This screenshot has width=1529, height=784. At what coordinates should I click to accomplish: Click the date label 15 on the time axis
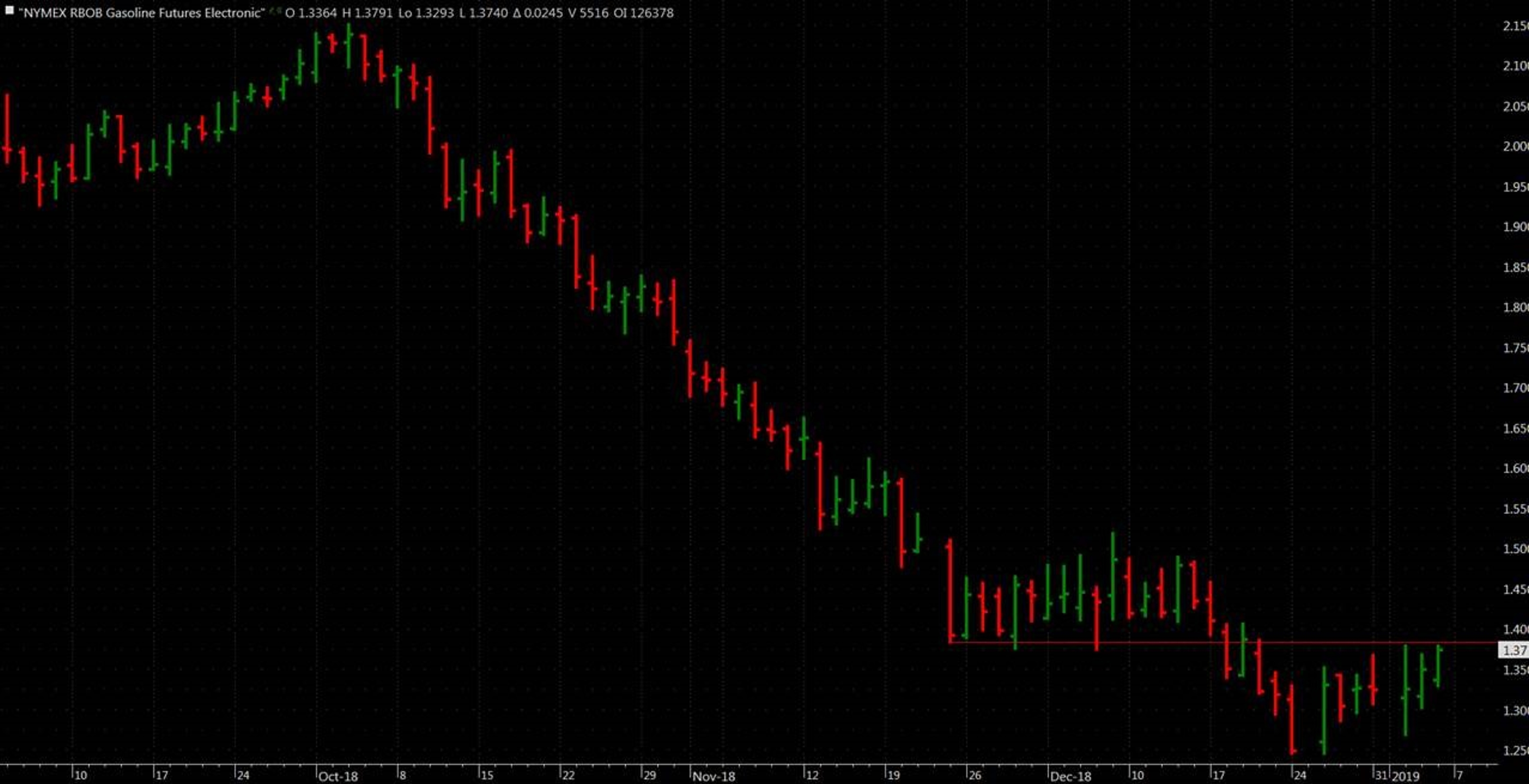487,775
